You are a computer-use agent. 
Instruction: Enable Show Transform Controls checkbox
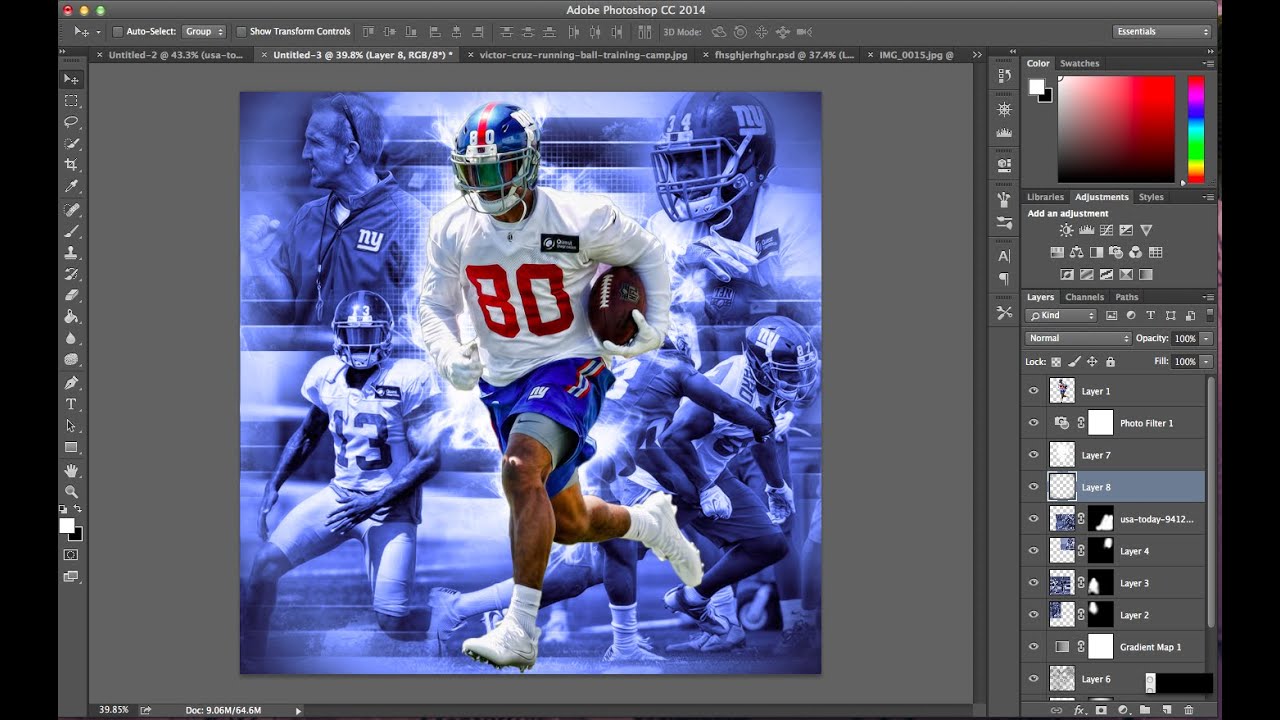click(241, 32)
